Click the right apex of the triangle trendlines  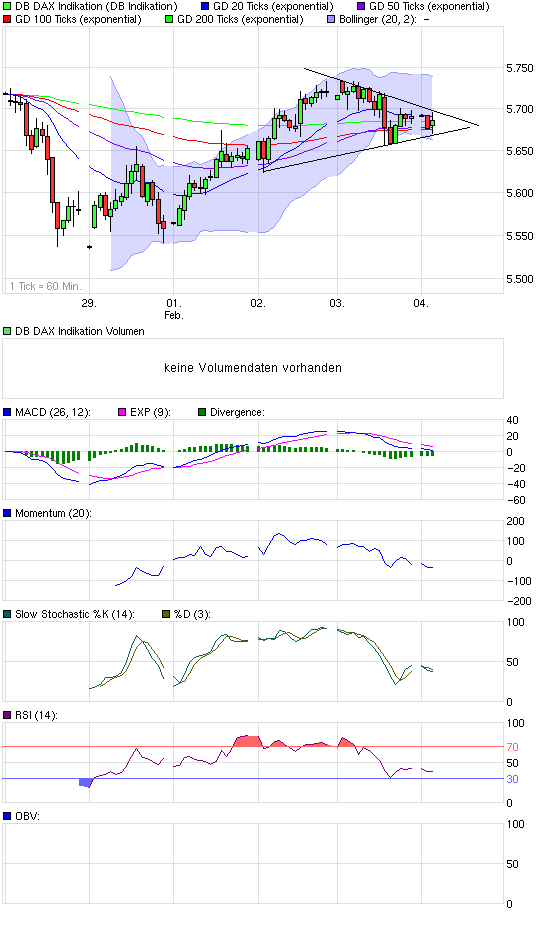[x=478, y=125]
